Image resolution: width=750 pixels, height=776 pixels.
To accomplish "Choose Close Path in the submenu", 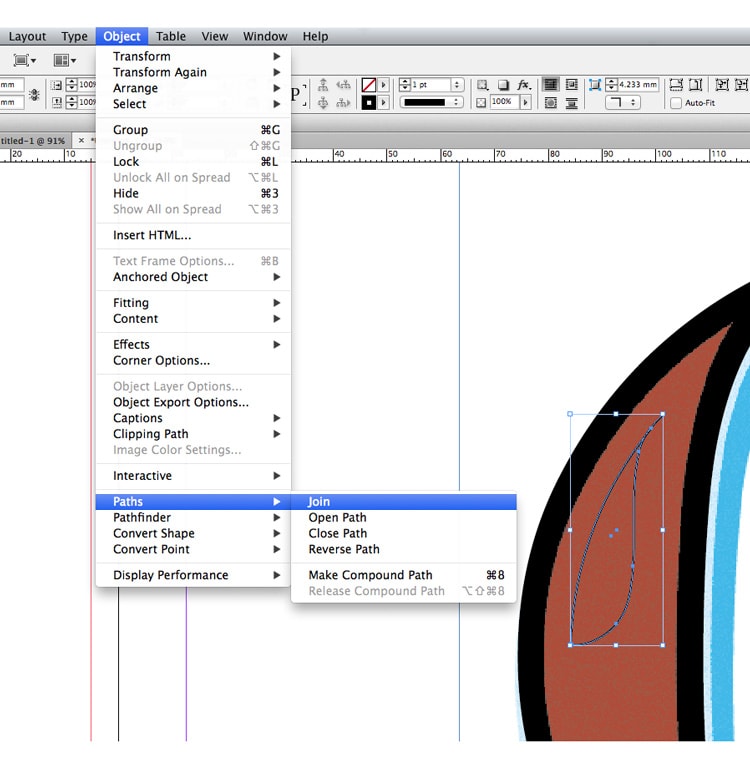I will (x=403, y=533).
